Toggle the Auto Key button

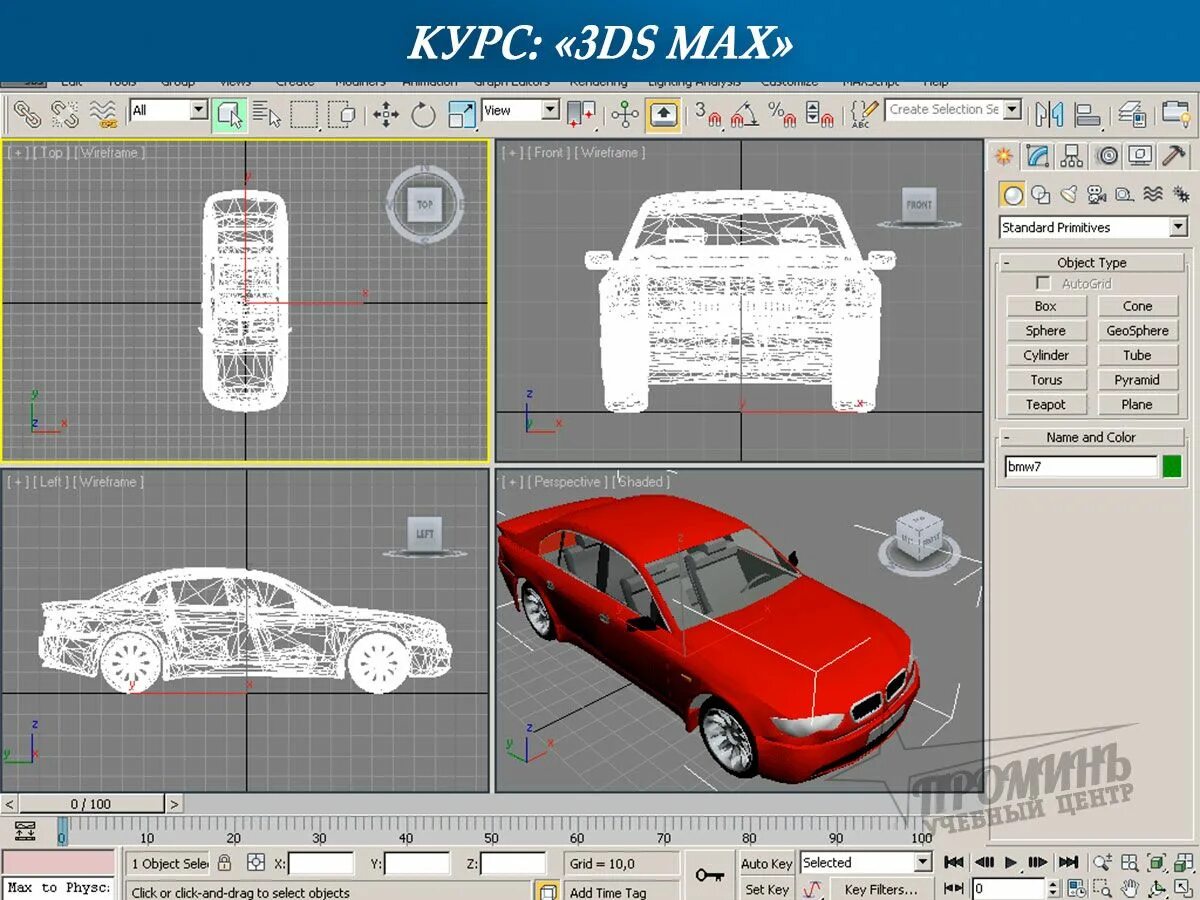tap(767, 864)
